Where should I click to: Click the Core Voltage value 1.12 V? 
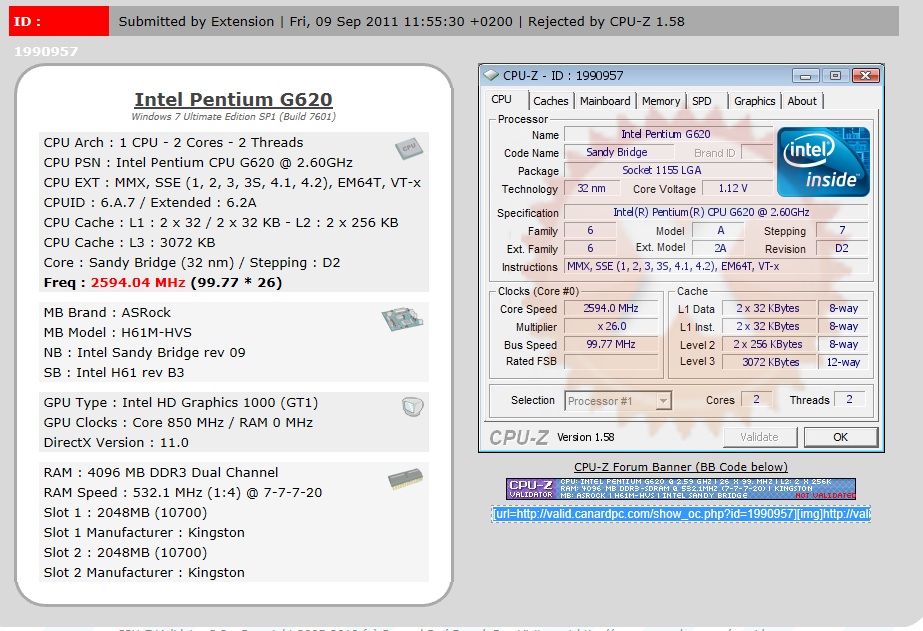[x=736, y=188]
